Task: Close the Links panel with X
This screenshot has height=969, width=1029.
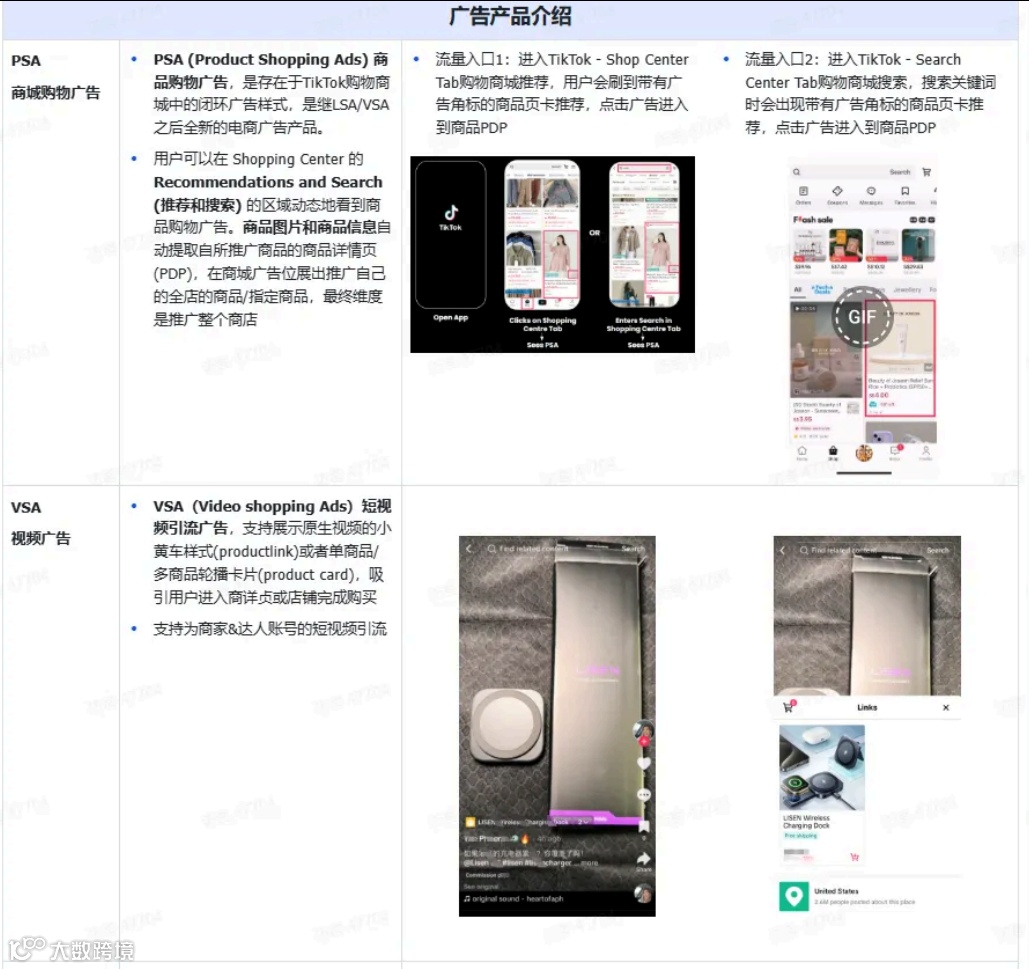Action: pyautogui.click(x=946, y=707)
